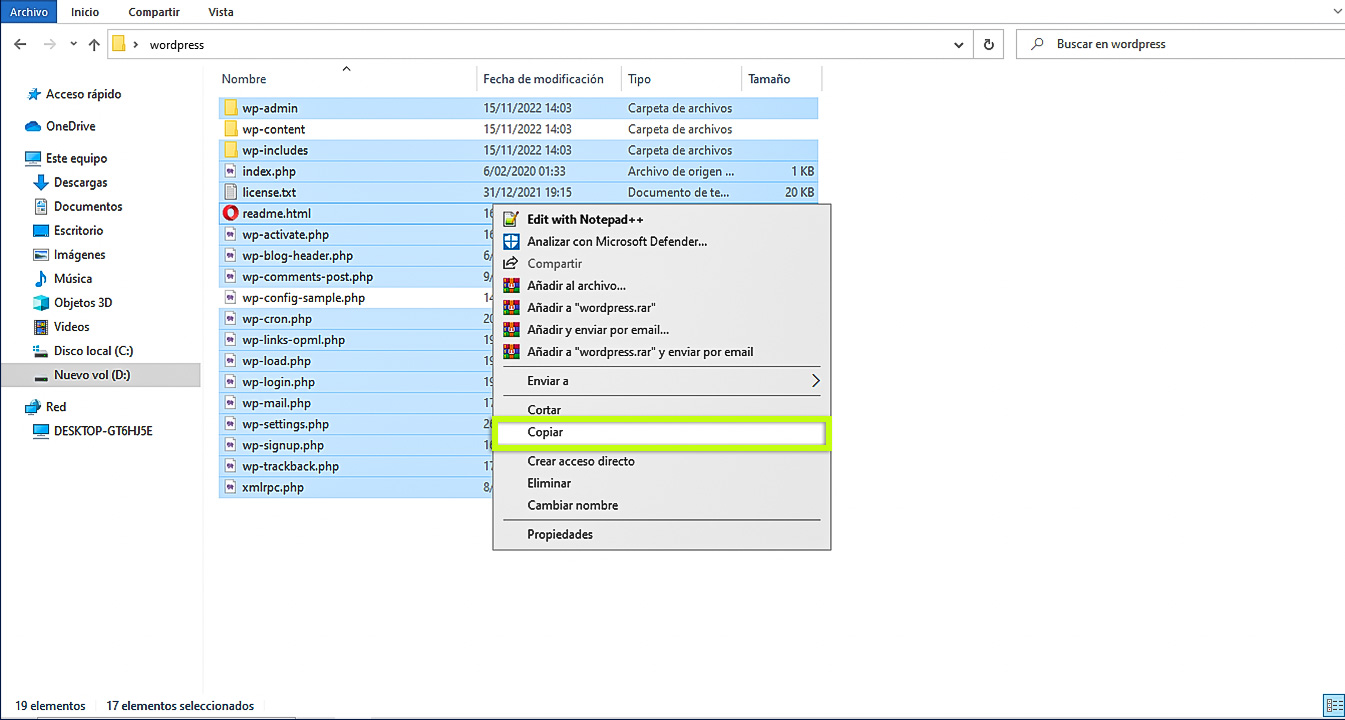Open the Compartir ribbon tab
The height and width of the screenshot is (720, 1345).
[x=154, y=12]
